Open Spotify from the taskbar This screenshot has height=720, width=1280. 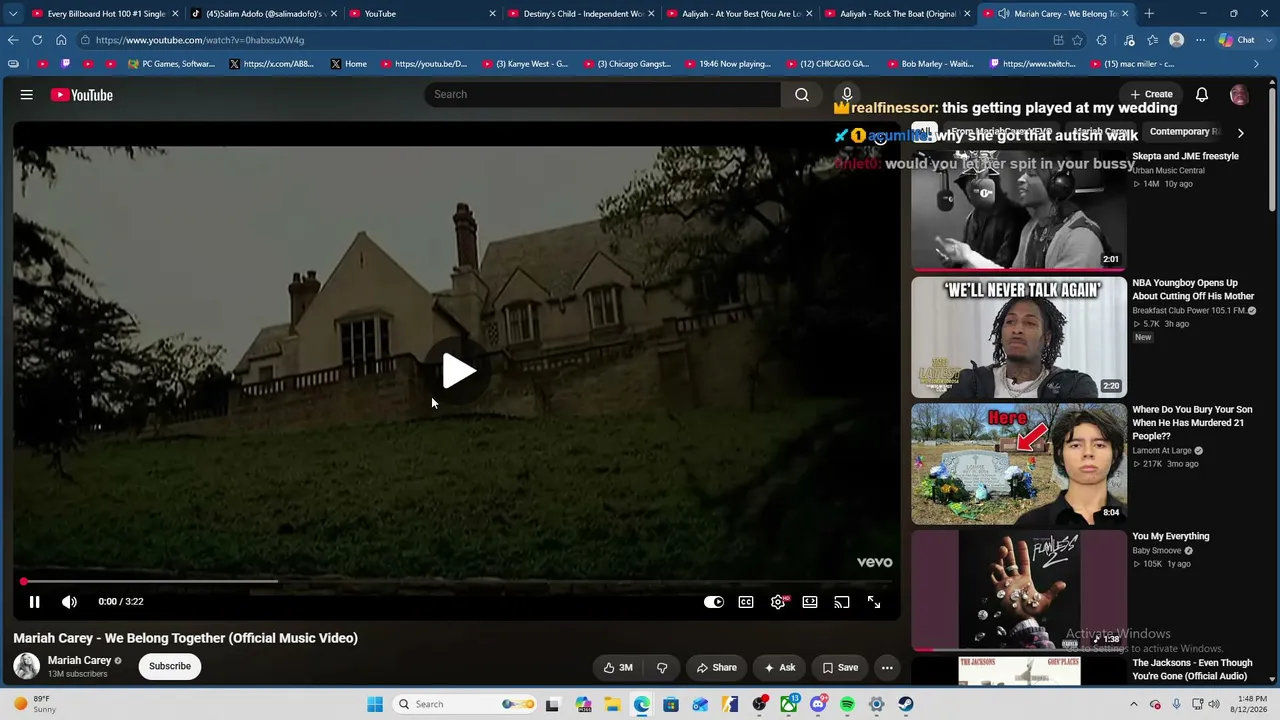(x=847, y=704)
